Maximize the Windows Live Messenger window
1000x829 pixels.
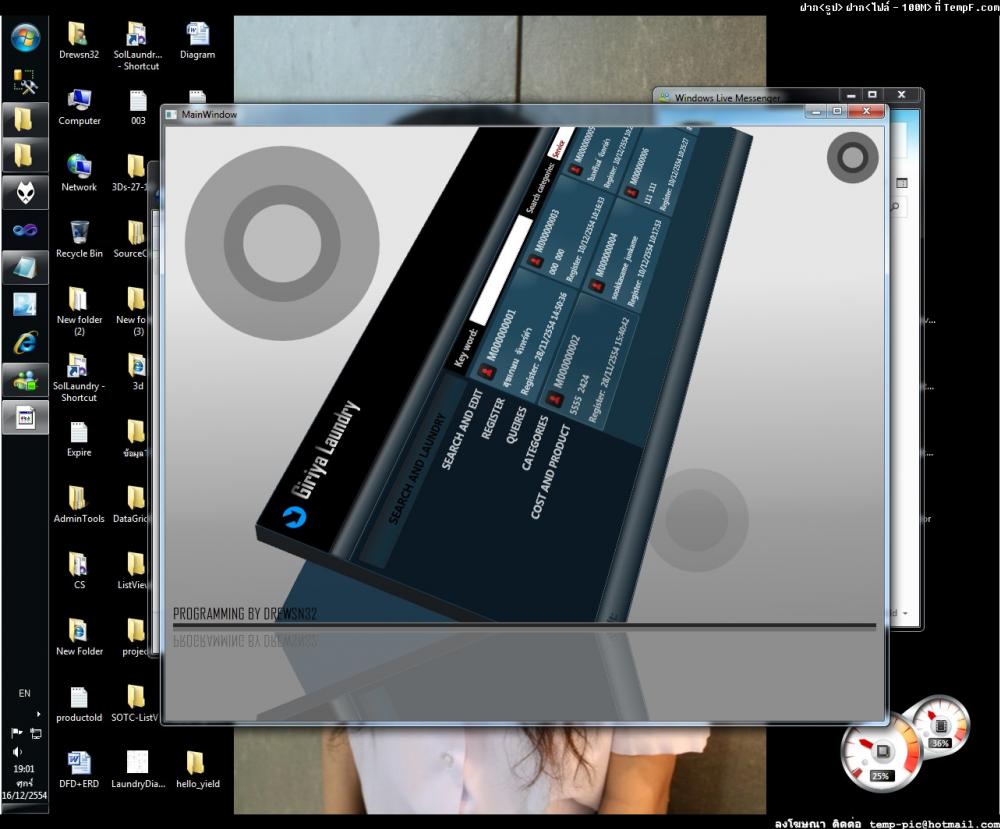pyautogui.click(x=872, y=94)
